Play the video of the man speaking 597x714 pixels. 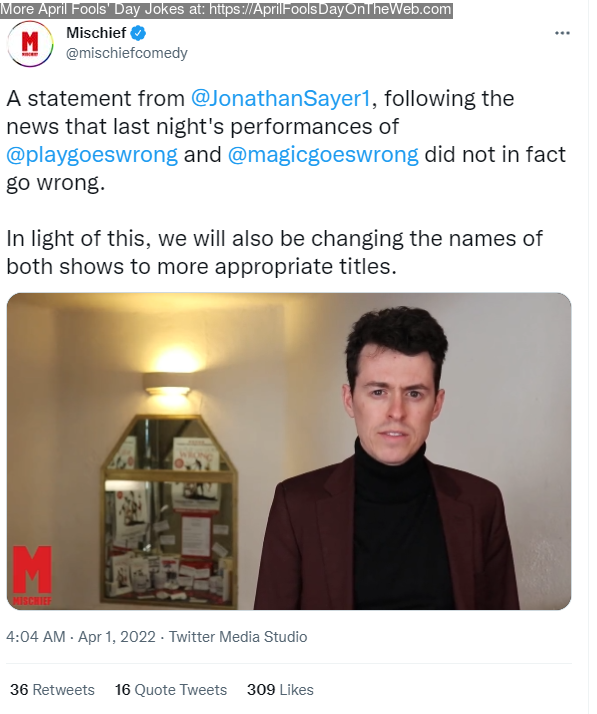289,451
